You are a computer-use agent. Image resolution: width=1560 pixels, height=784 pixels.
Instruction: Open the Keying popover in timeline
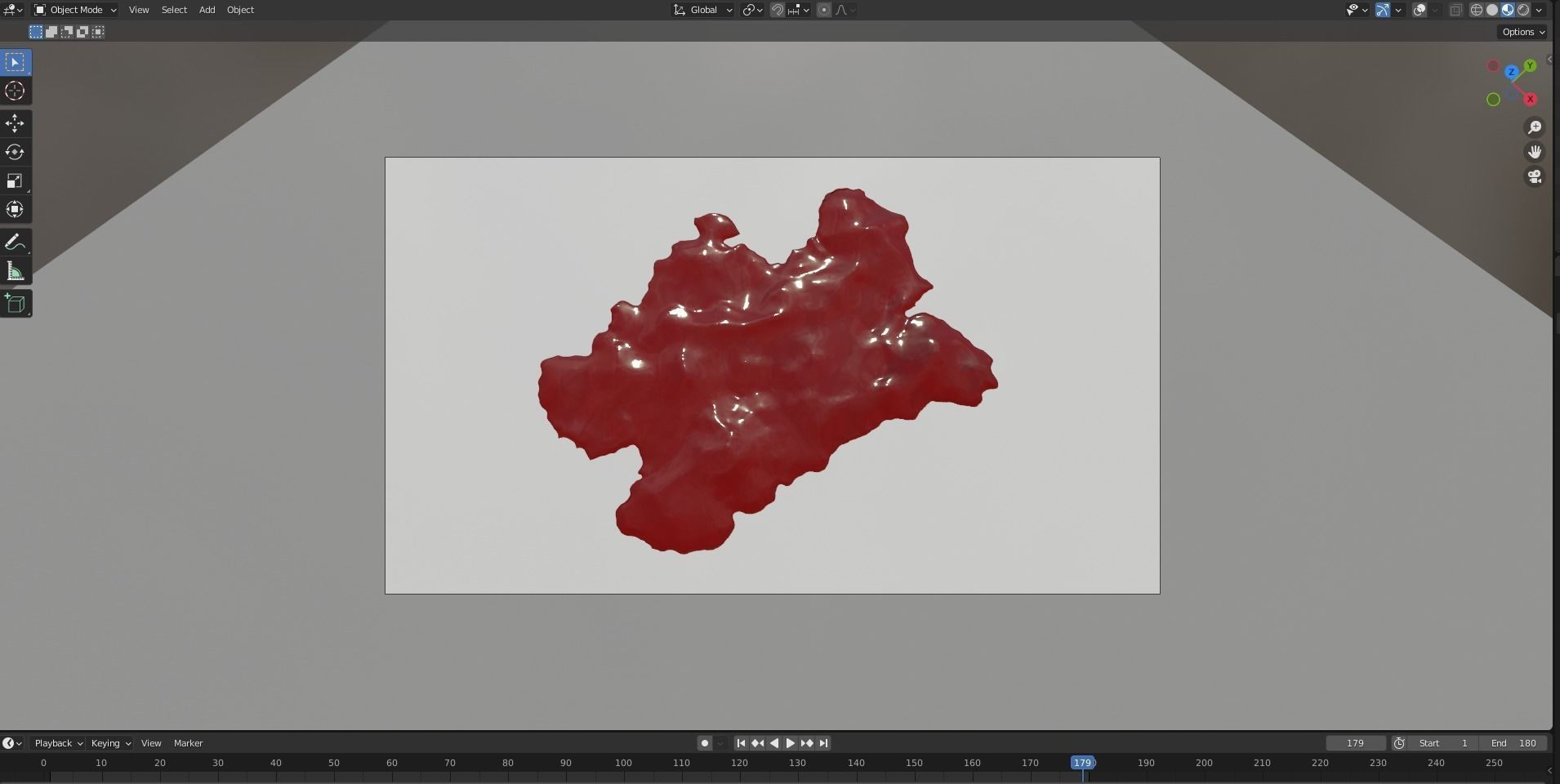[110, 743]
